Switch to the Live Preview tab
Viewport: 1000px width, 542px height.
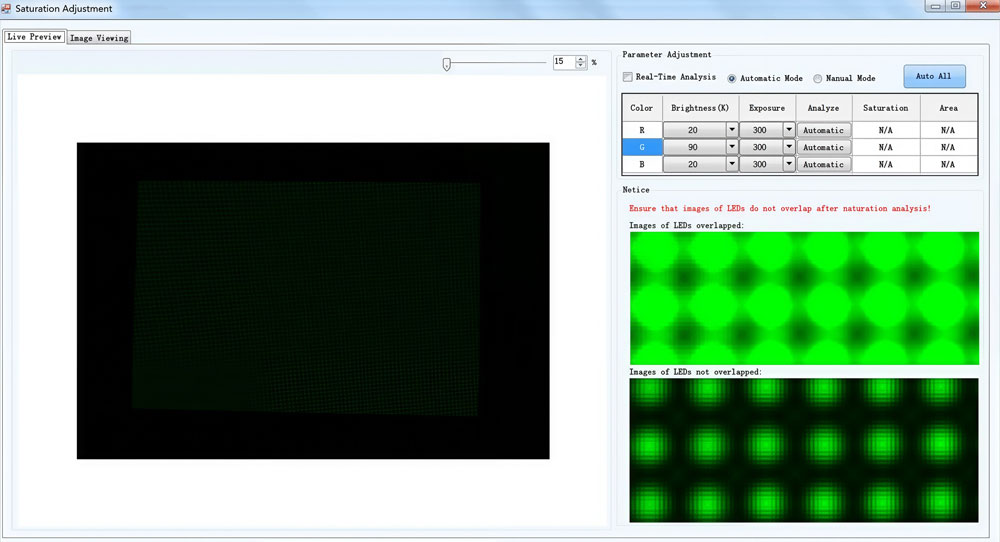(34, 37)
